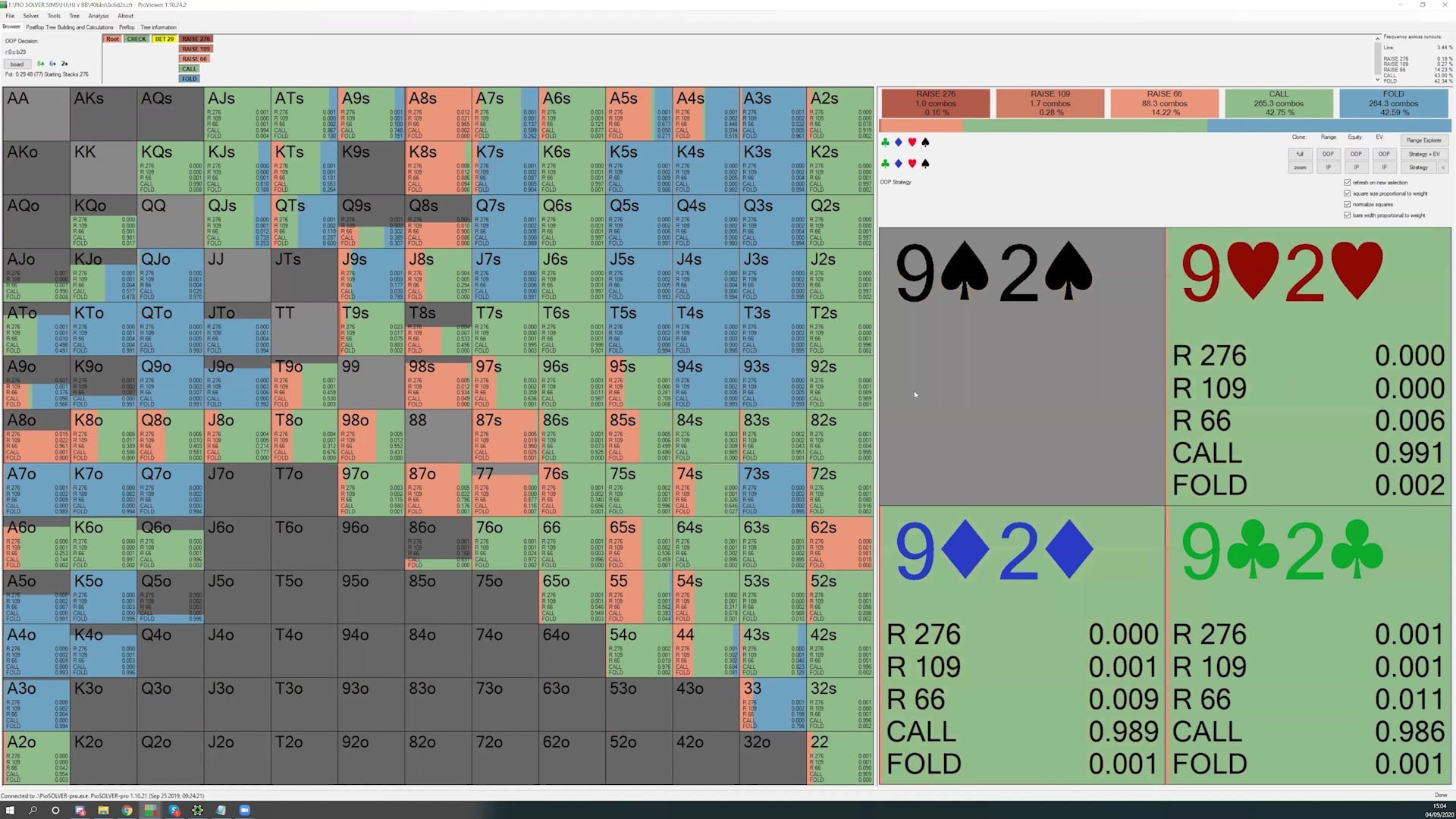This screenshot has height=819, width=1456.
Task: Click the black spade icon, second row
Action: [925, 164]
